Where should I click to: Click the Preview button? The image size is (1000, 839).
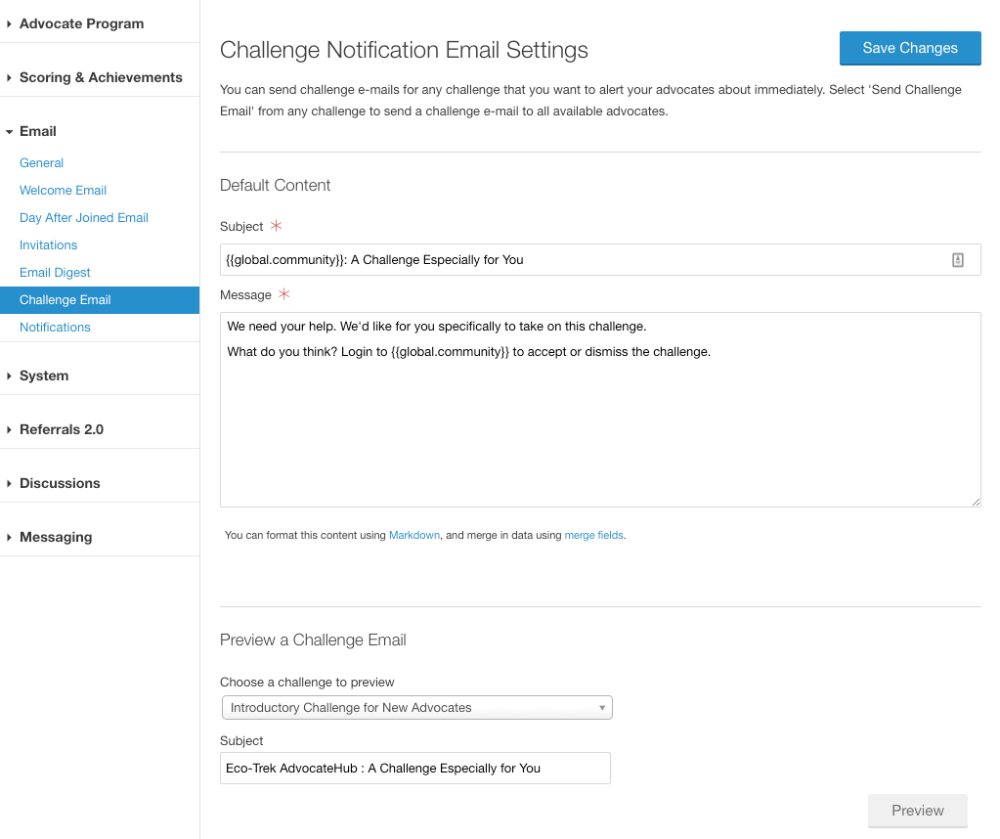(917, 810)
